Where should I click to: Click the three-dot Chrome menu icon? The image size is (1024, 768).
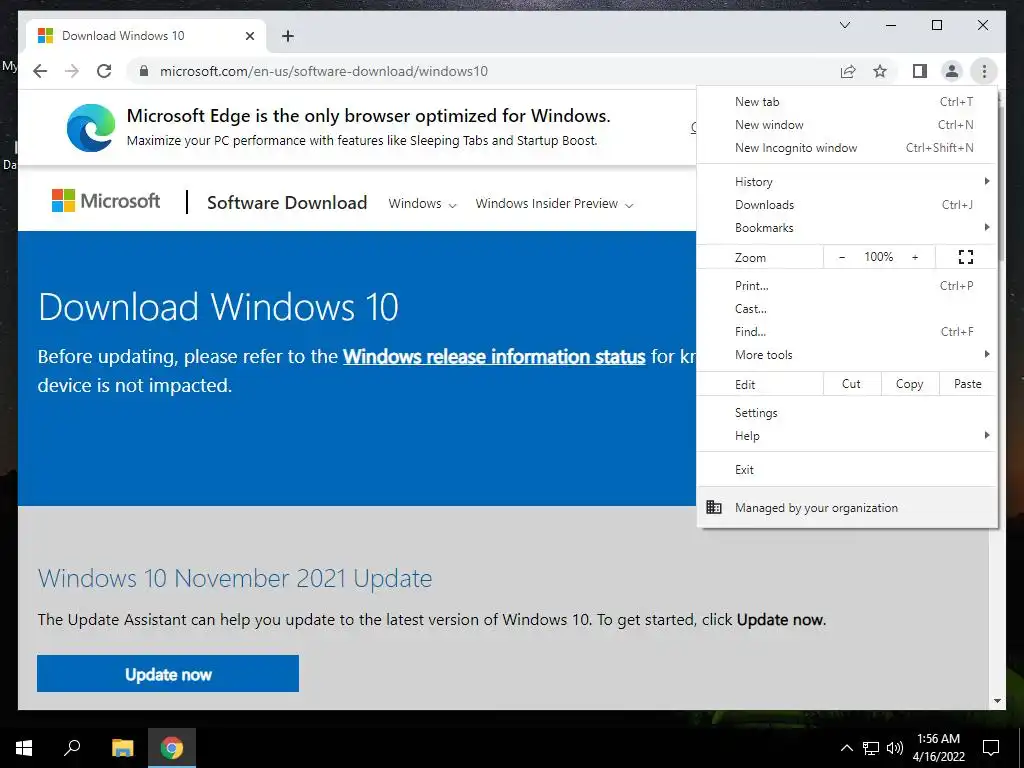[984, 71]
